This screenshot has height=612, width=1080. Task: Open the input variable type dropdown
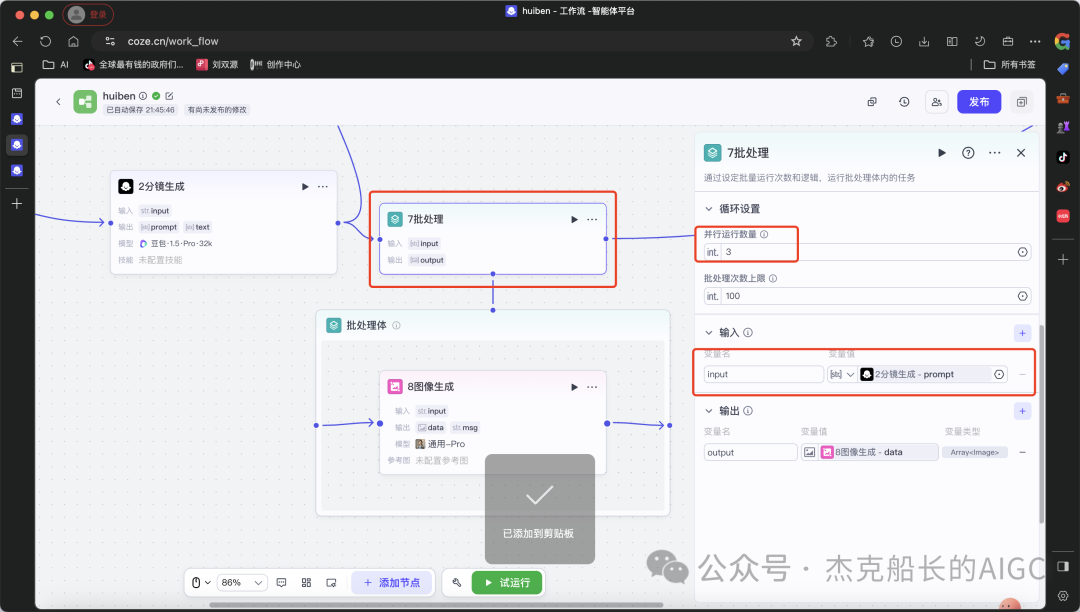coord(842,374)
